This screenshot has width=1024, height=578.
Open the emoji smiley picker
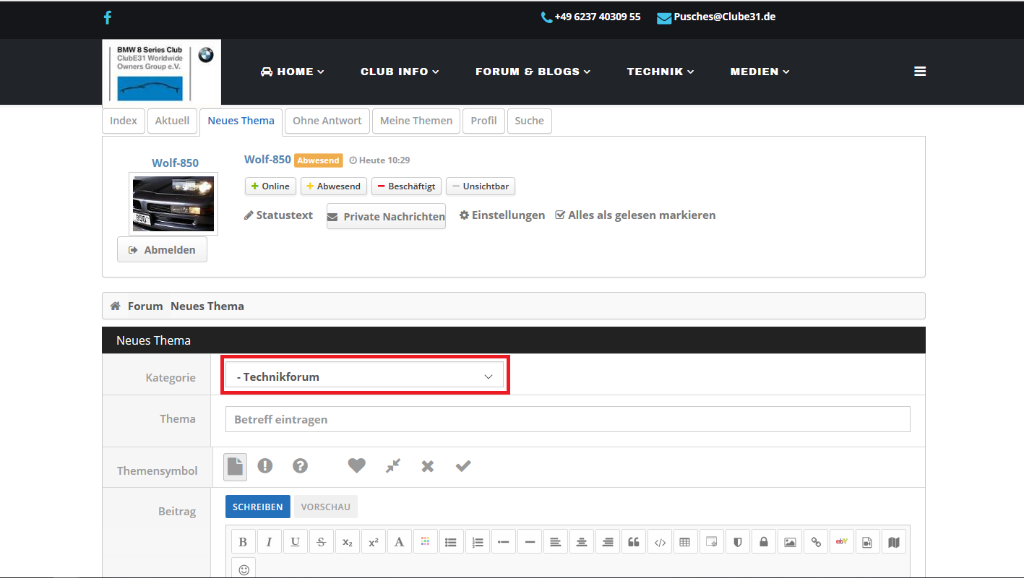click(243, 569)
